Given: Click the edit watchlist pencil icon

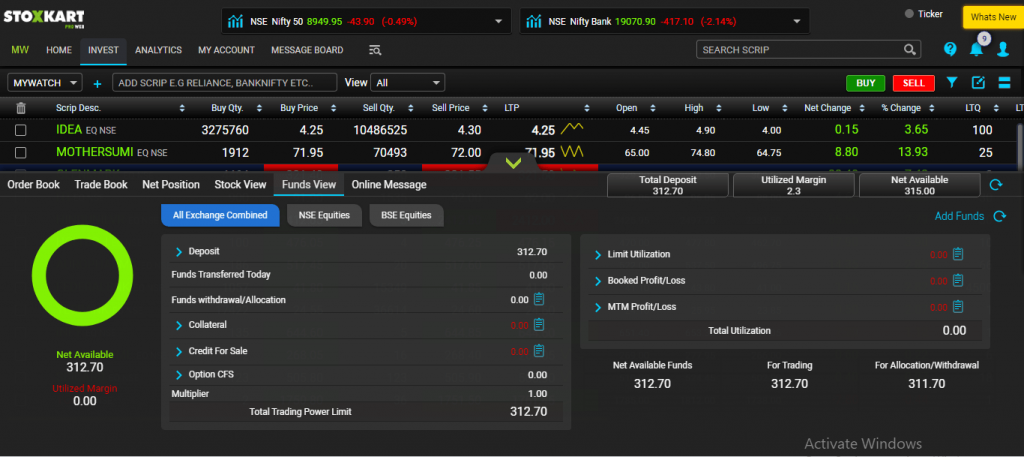Looking at the screenshot, I should (978, 82).
